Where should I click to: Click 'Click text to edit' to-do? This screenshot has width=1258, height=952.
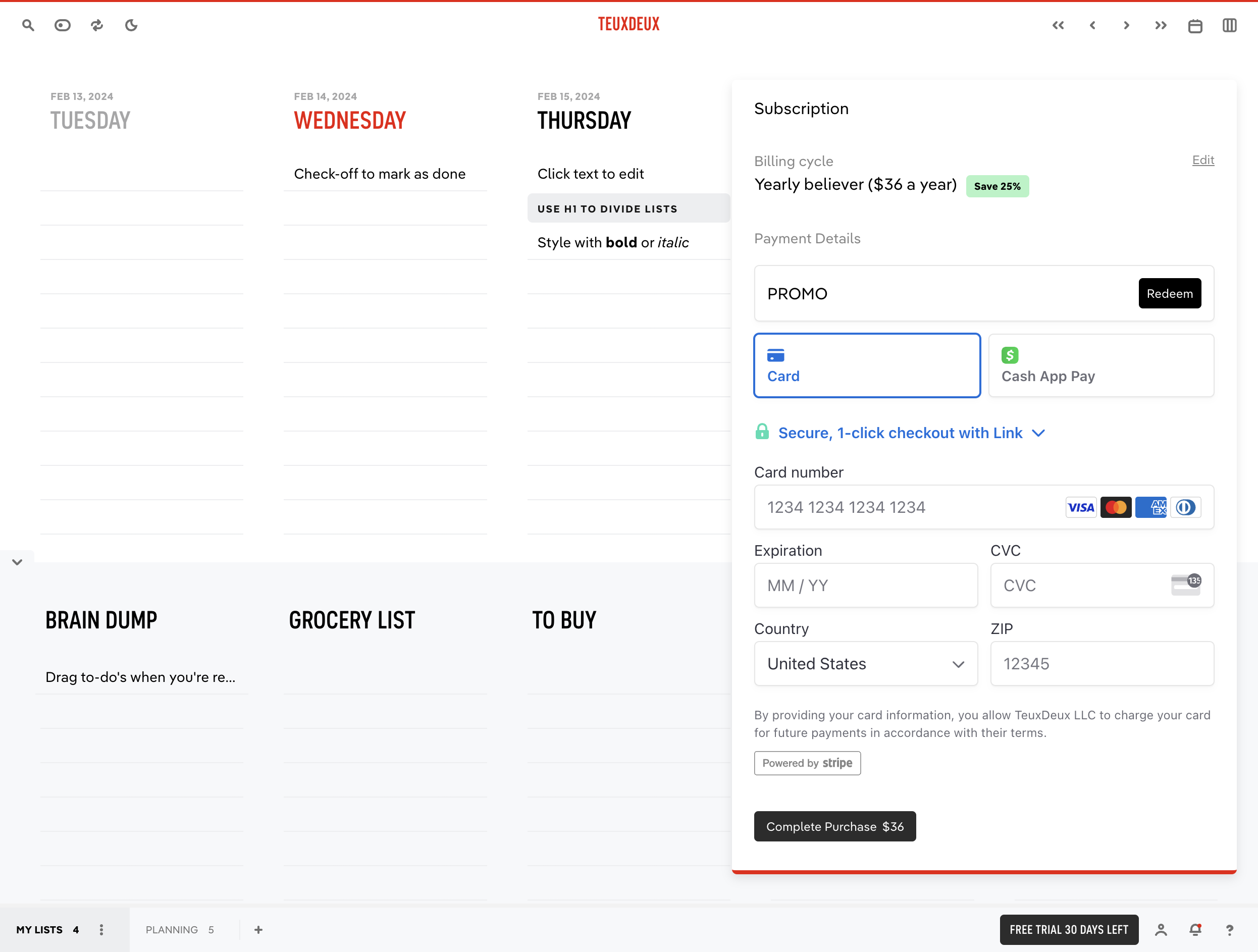pos(590,174)
